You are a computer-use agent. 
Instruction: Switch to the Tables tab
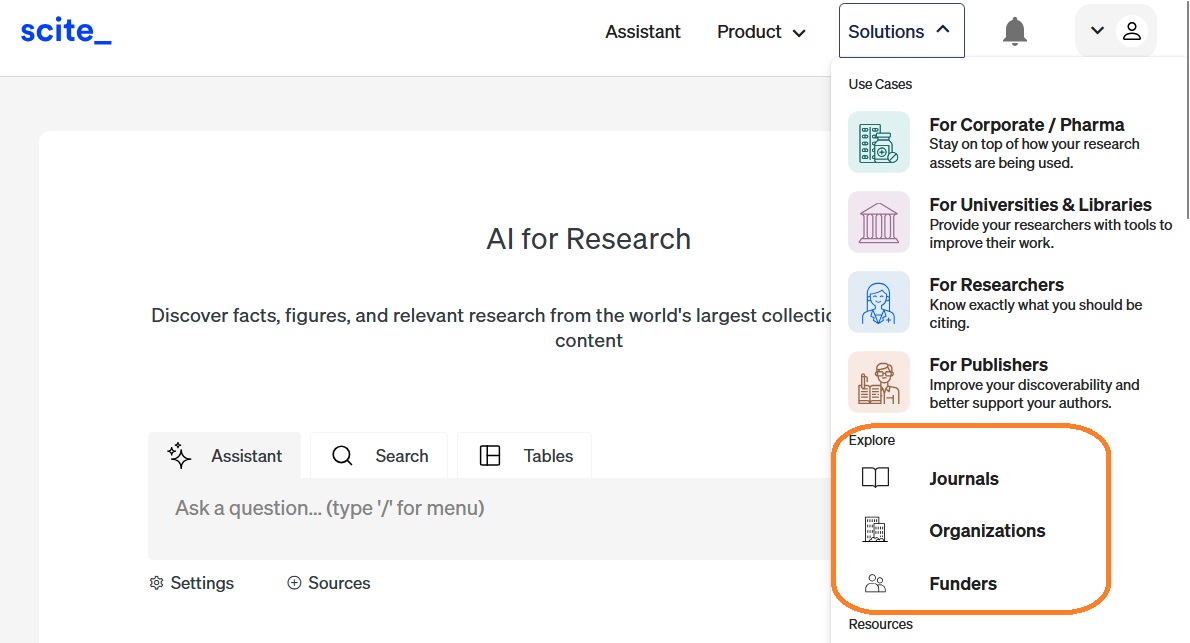525,456
